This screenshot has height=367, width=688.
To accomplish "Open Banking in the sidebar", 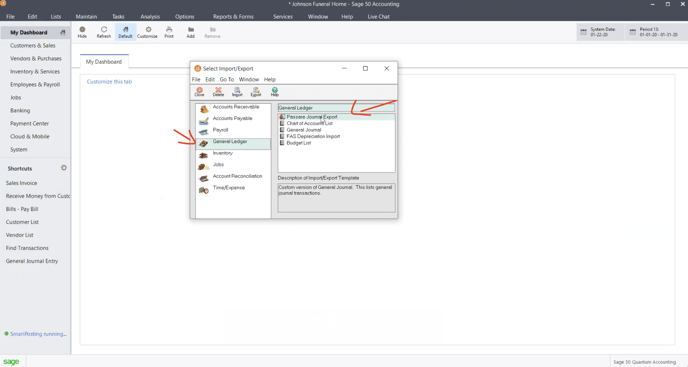I will 20,111.
